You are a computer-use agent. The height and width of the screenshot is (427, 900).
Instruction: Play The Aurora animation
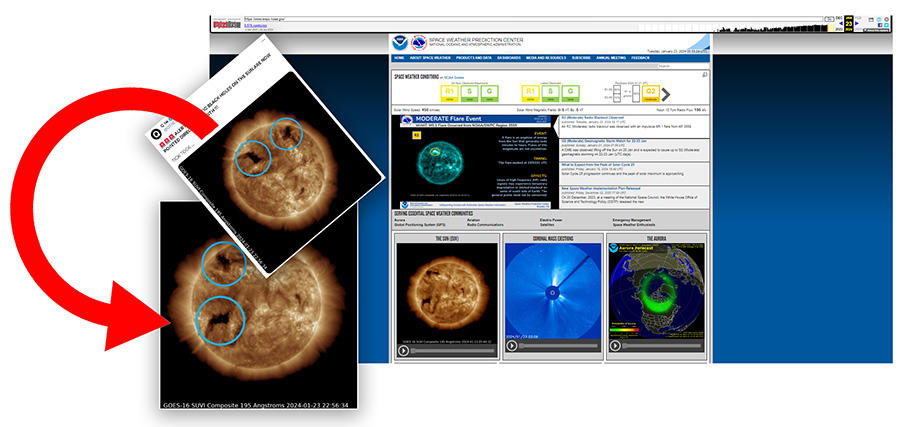(x=615, y=346)
